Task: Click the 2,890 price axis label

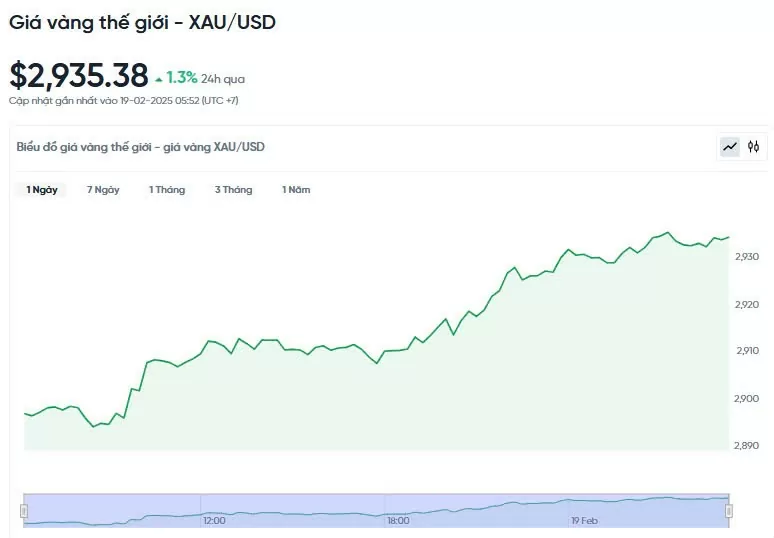Action: (x=747, y=445)
